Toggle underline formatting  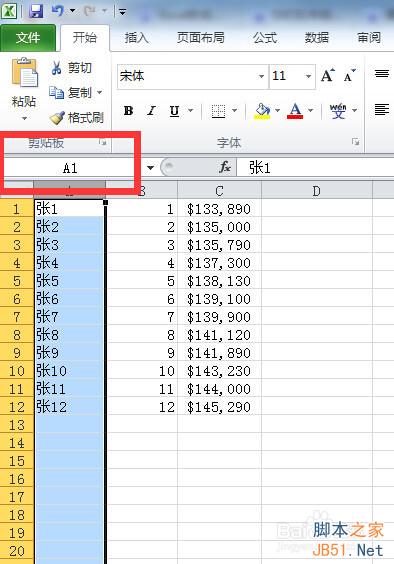click(x=175, y=111)
